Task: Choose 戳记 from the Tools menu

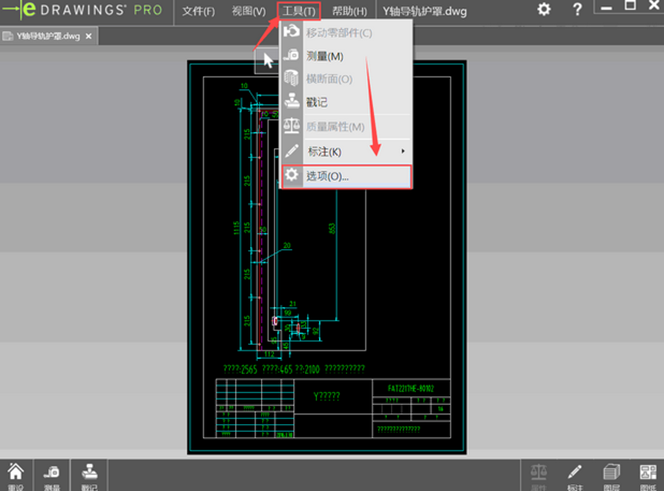Action: 316,102
